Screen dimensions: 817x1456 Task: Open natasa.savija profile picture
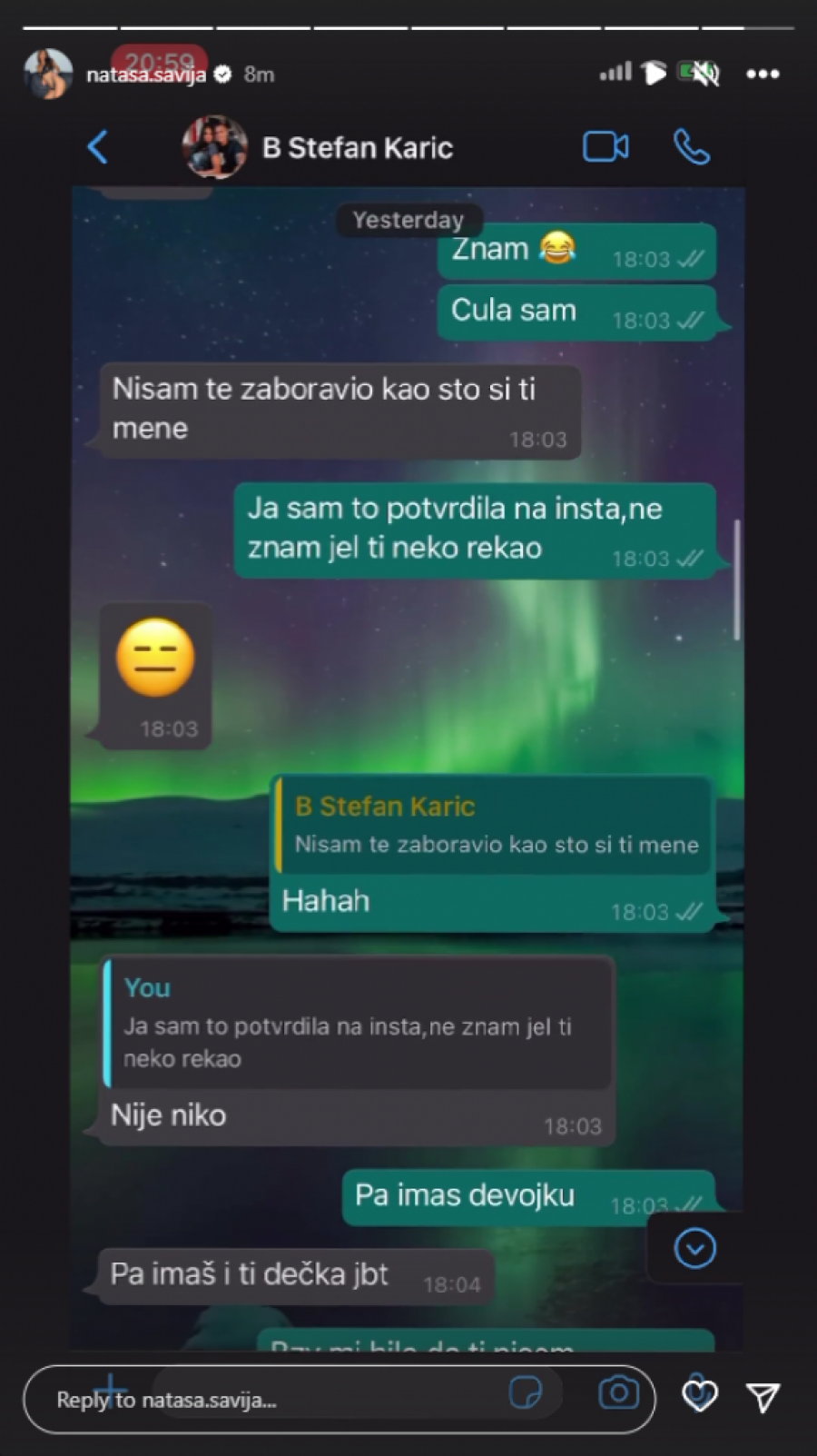click(x=48, y=74)
